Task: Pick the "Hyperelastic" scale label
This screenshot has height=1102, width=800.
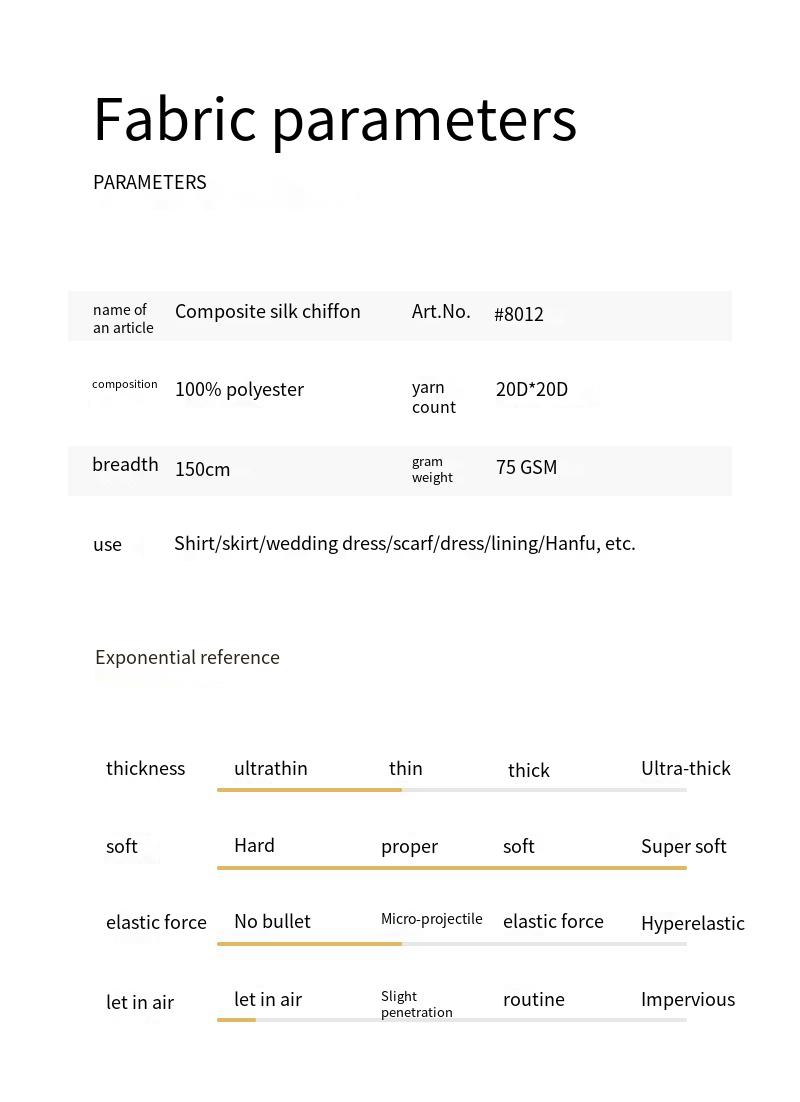Action: point(692,923)
